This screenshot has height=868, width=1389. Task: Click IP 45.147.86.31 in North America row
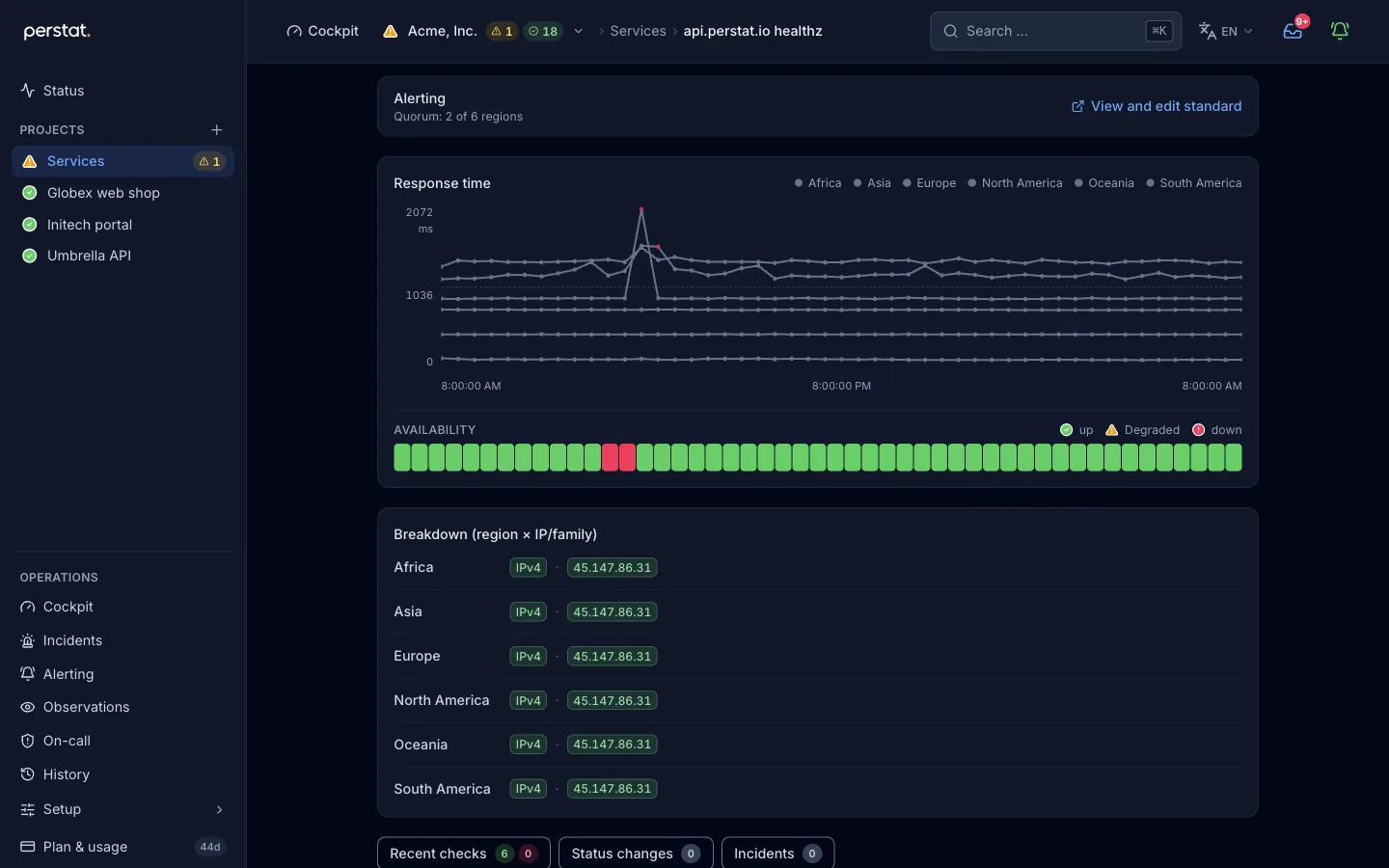(612, 701)
